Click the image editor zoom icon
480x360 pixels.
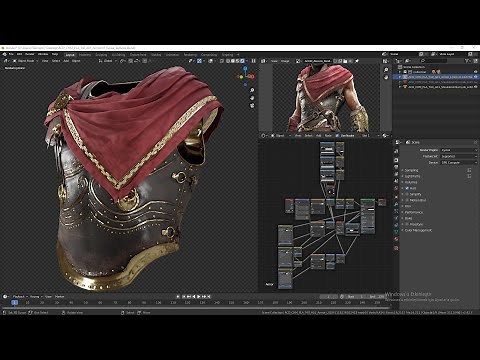[x=386, y=70]
